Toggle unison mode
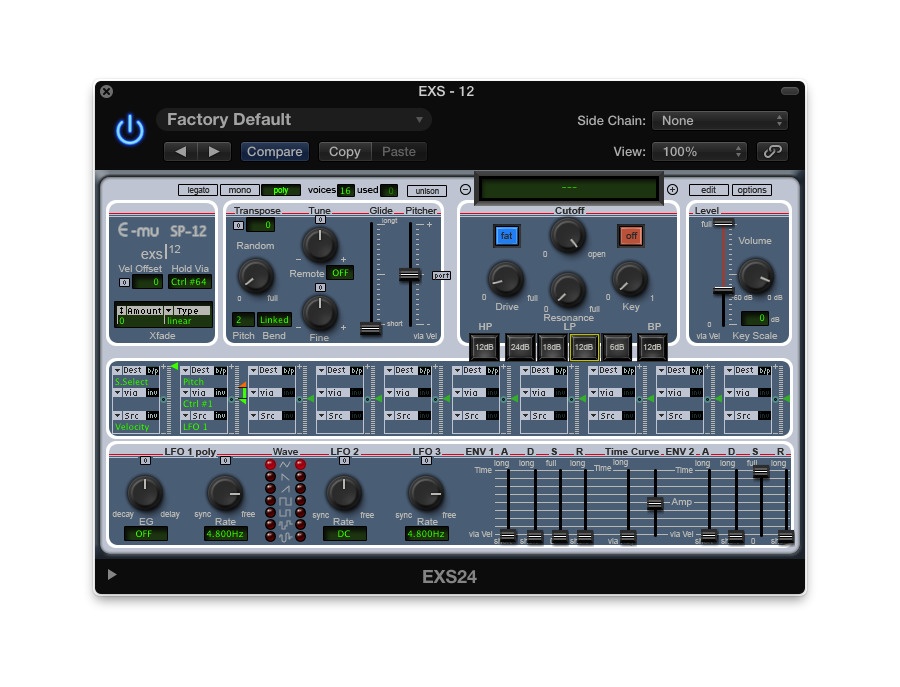 coord(427,191)
